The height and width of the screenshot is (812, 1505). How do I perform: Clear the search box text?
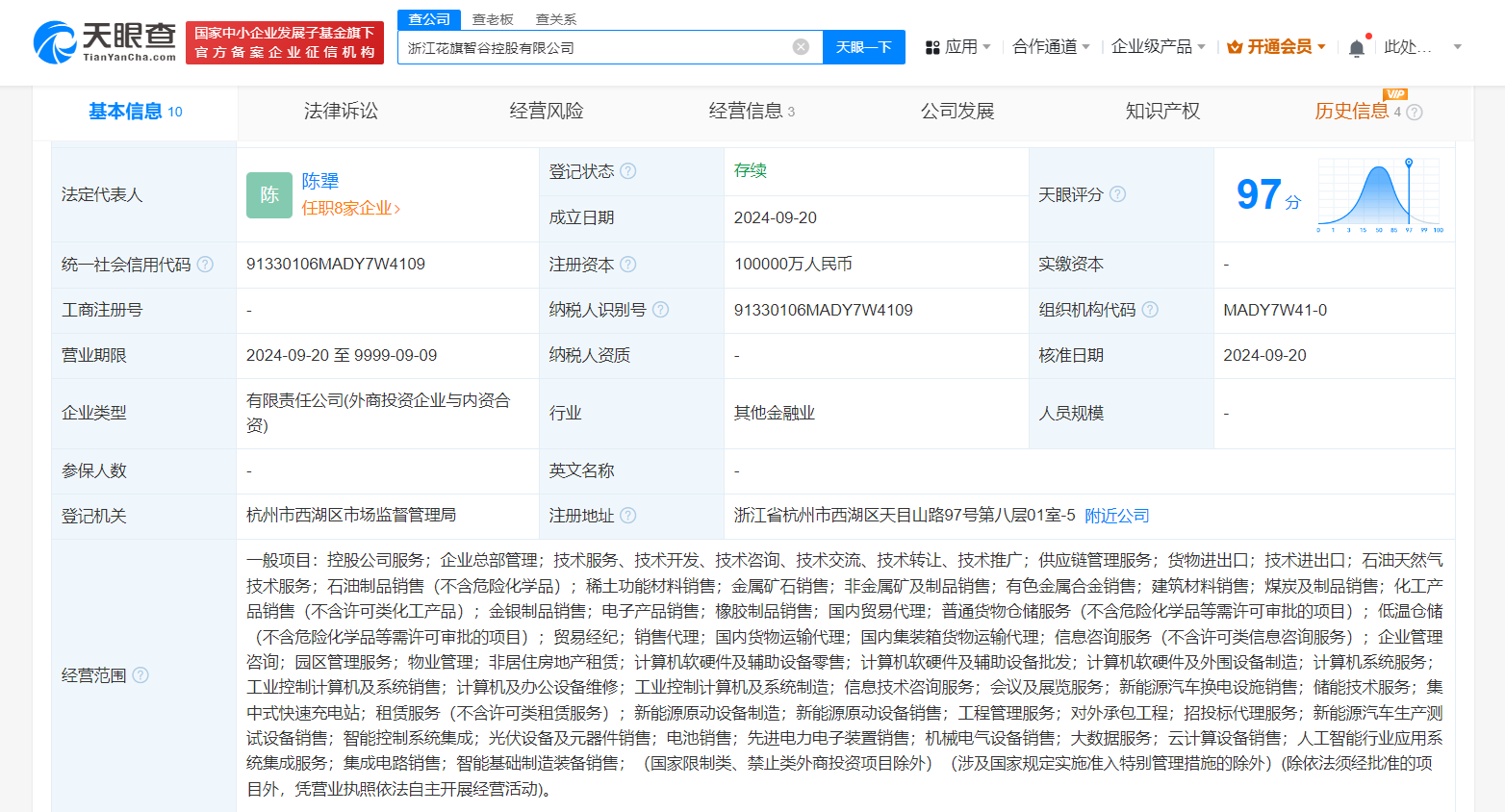(x=801, y=47)
